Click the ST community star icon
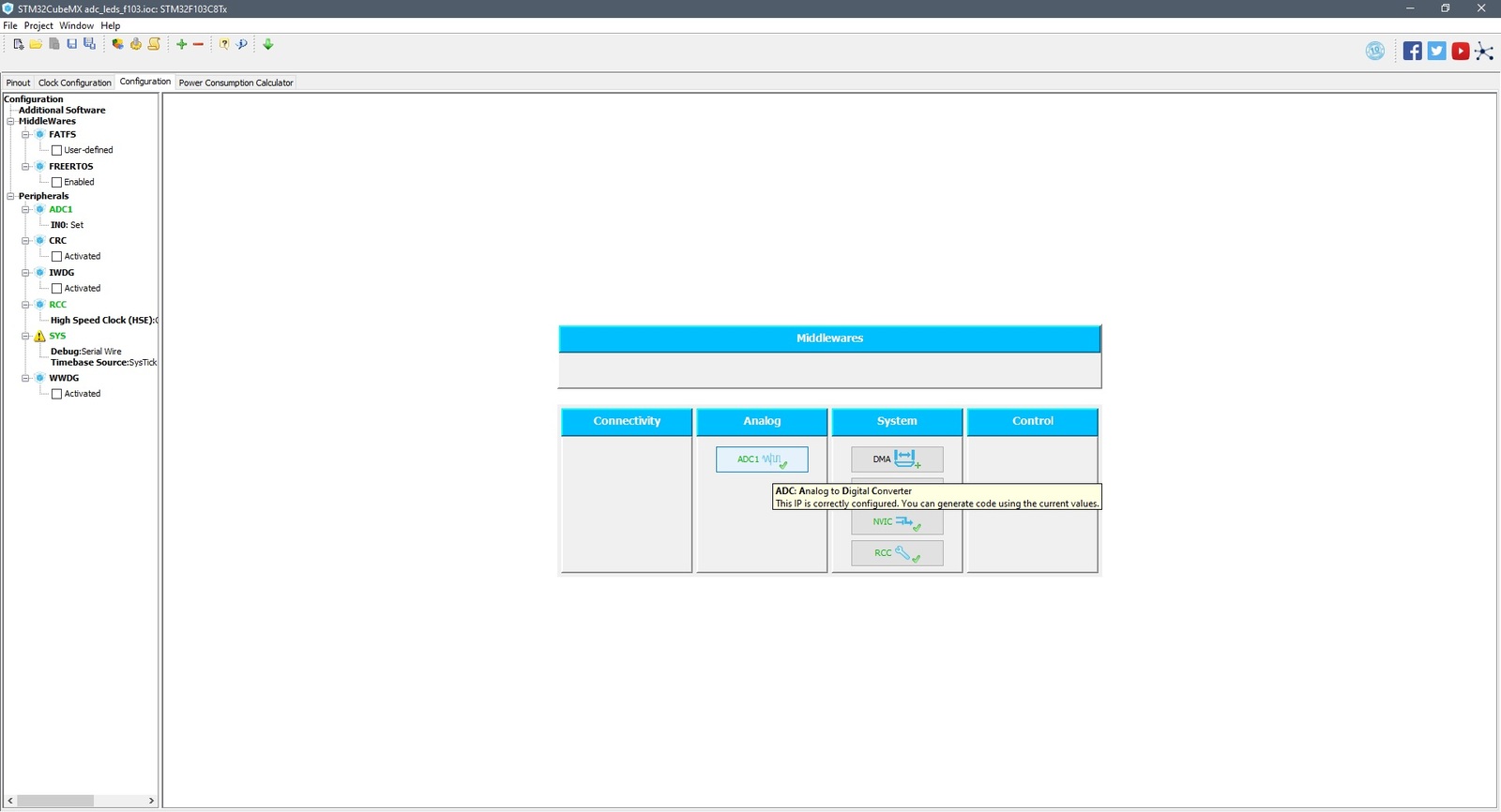 (1484, 51)
